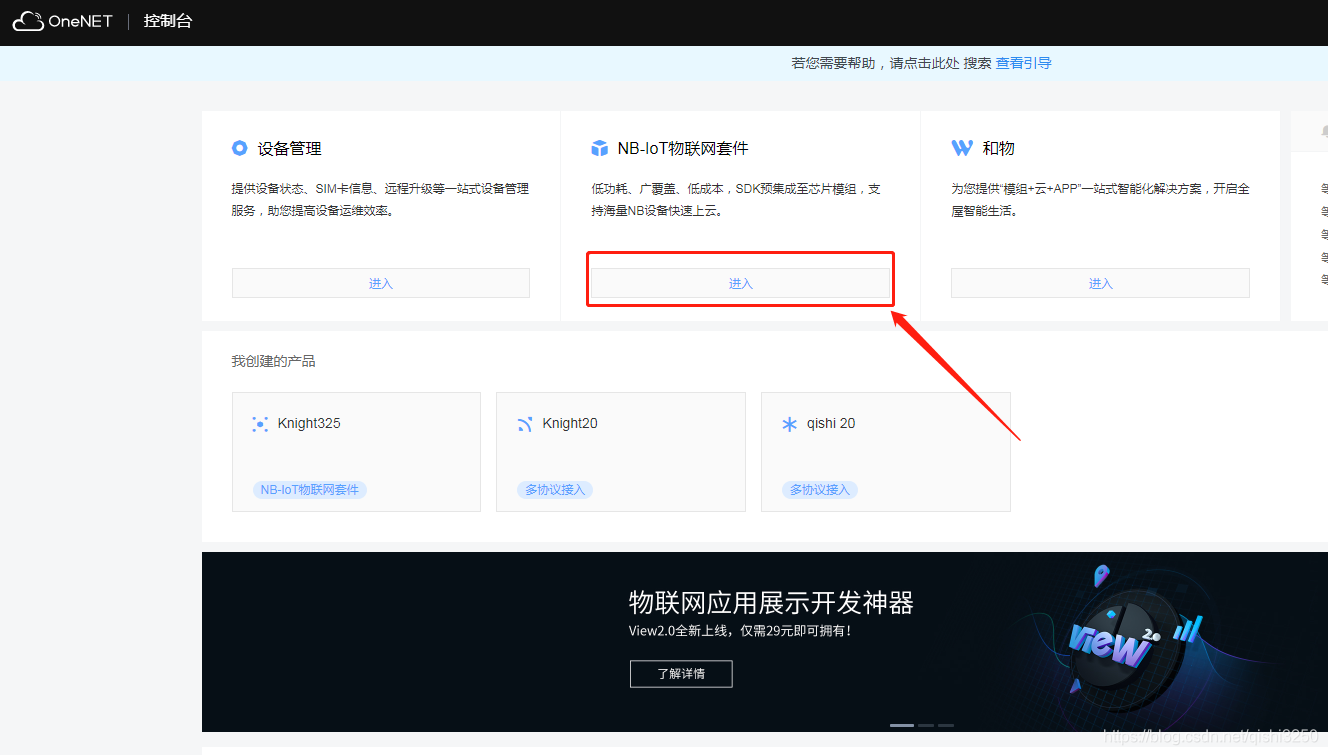Screen dimensions: 1328x755
Task: Click the 查看引导 help link
Action: point(1023,63)
